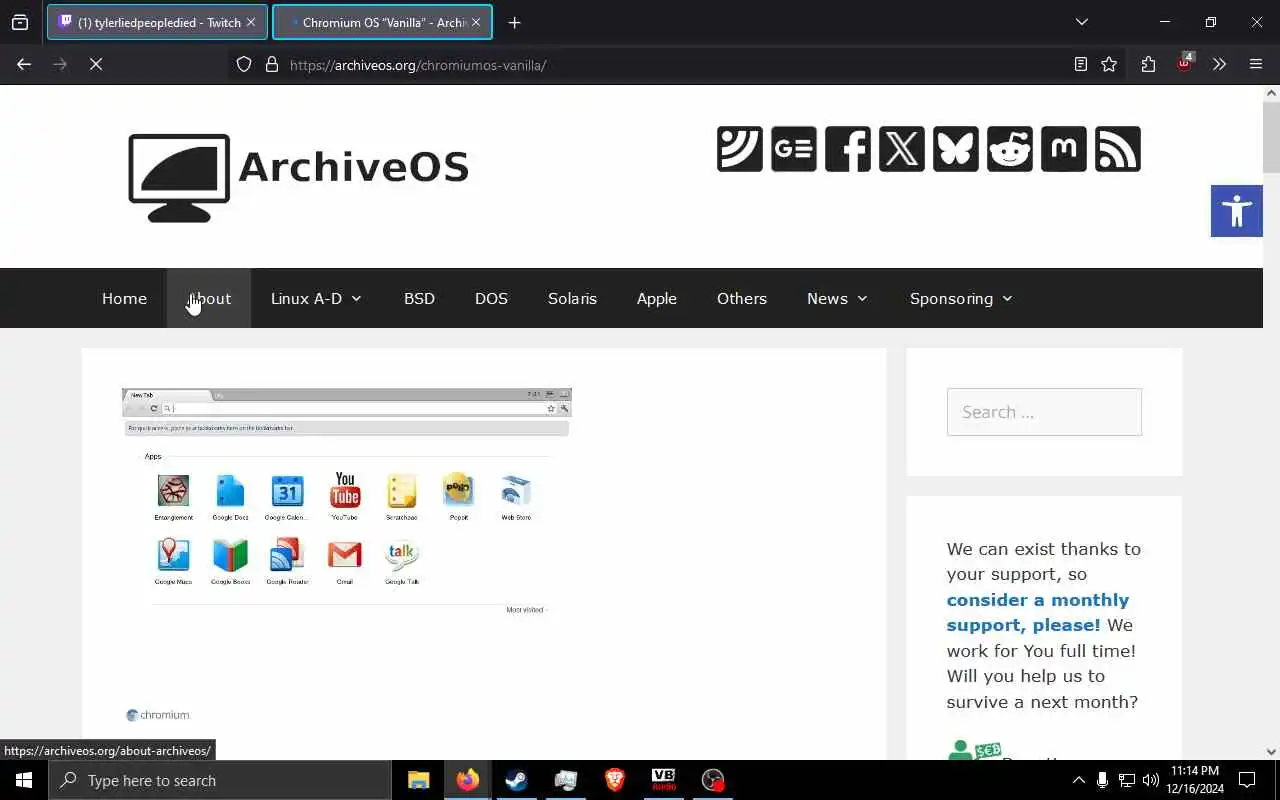Open VB-Audio app in taskbar
1280x800 pixels.
pos(663,780)
